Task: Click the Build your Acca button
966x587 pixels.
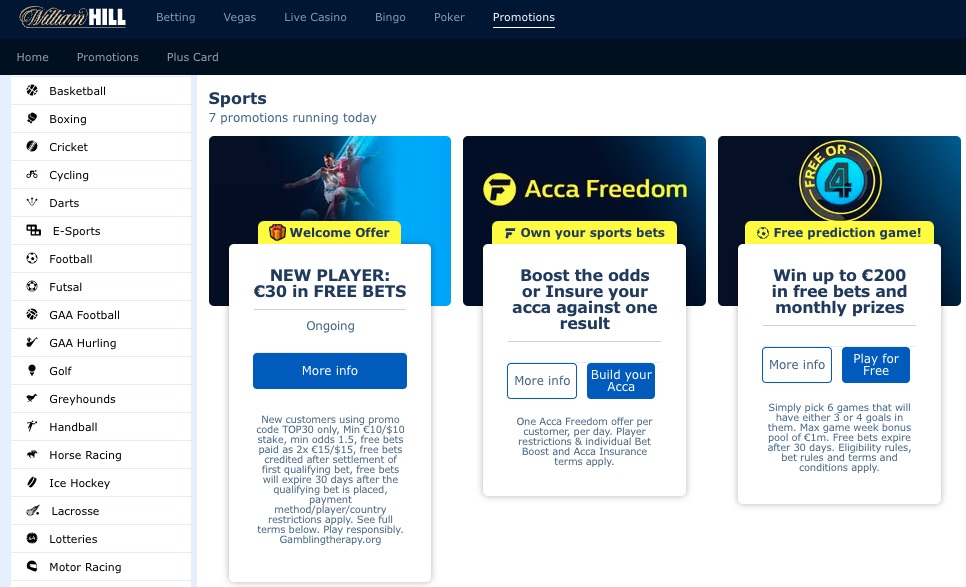Action: point(621,381)
